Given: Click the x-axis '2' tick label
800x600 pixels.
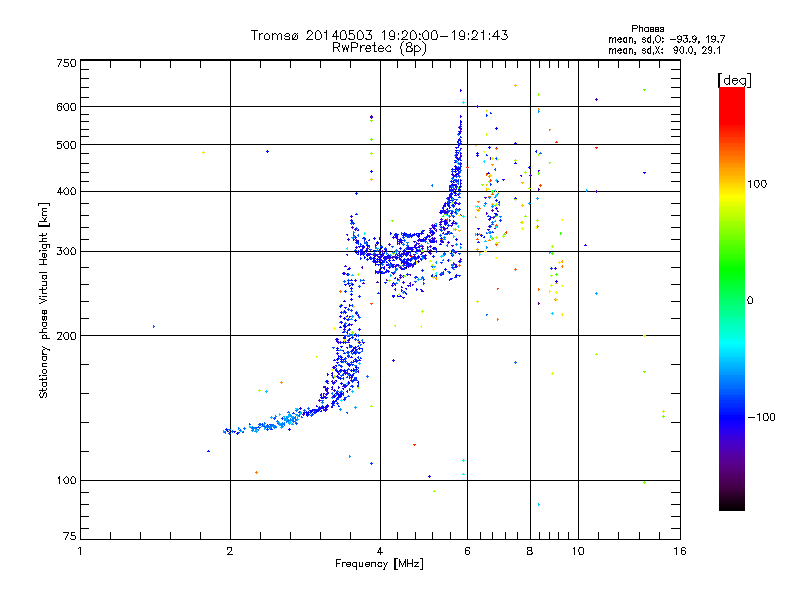Looking at the screenshot, I should tap(230, 551).
